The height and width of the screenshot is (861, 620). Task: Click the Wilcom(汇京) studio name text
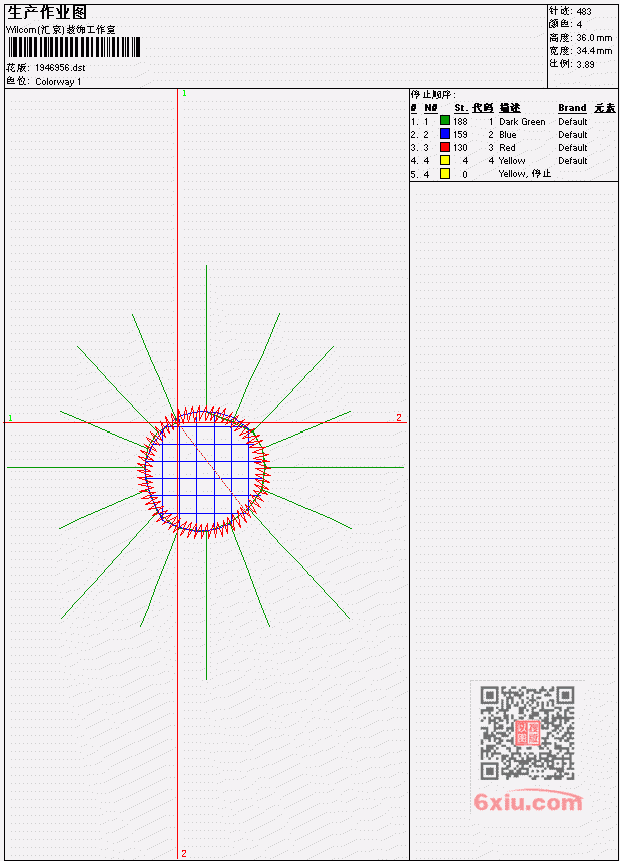tap(60, 30)
